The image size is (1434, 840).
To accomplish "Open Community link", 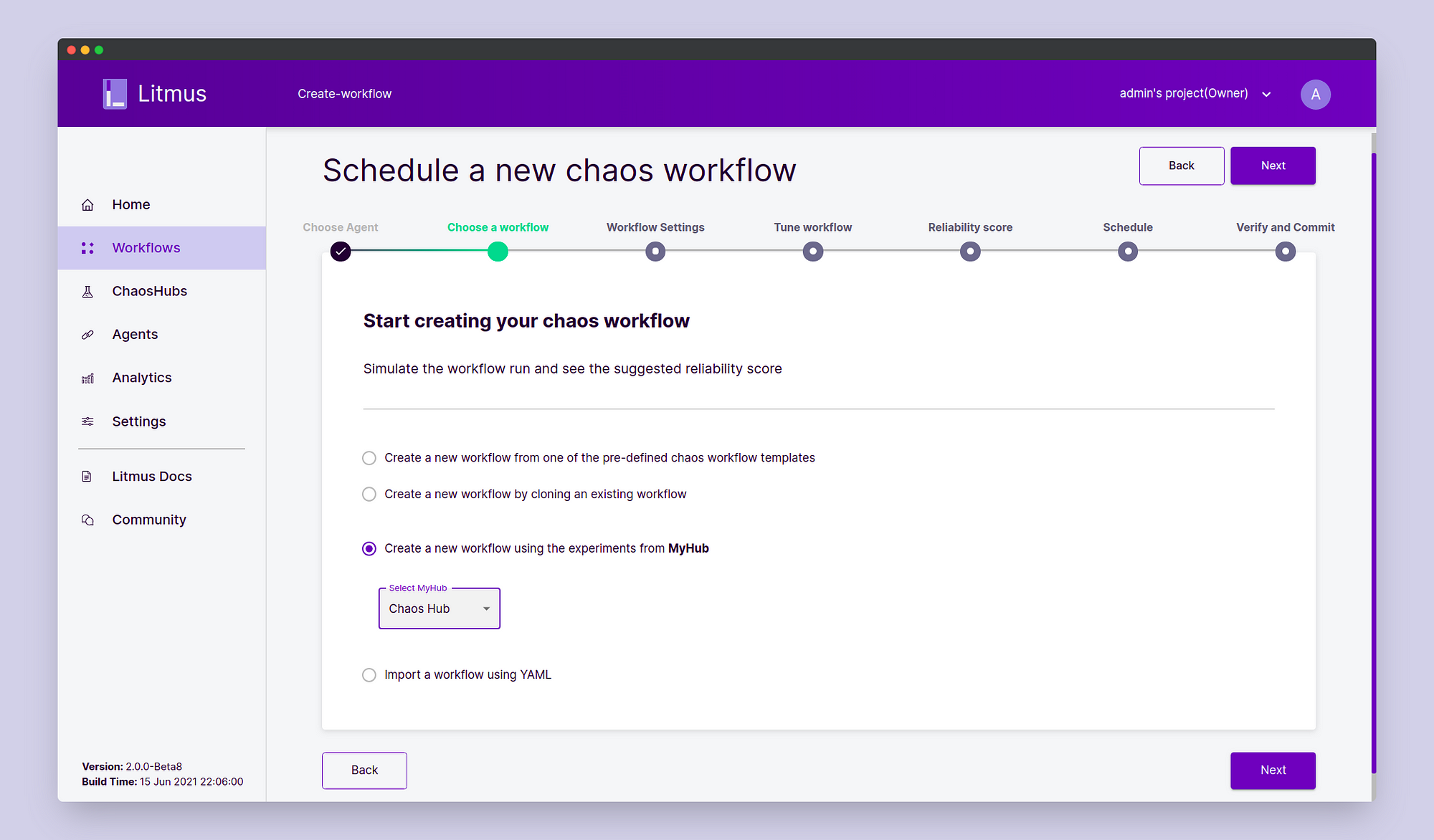I will pyautogui.click(x=161, y=520).
